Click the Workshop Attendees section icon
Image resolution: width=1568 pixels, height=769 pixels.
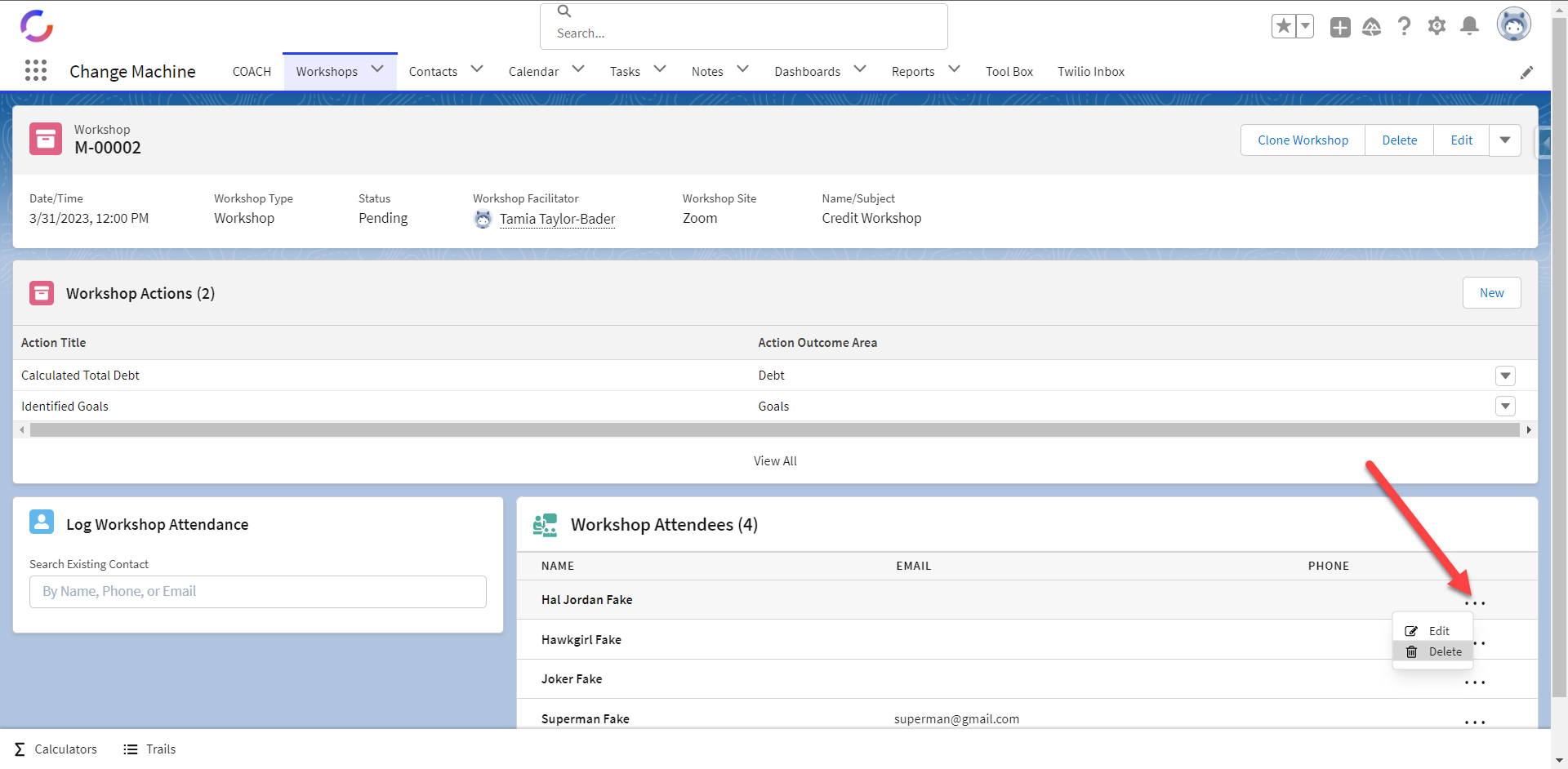click(x=545, y=525)
